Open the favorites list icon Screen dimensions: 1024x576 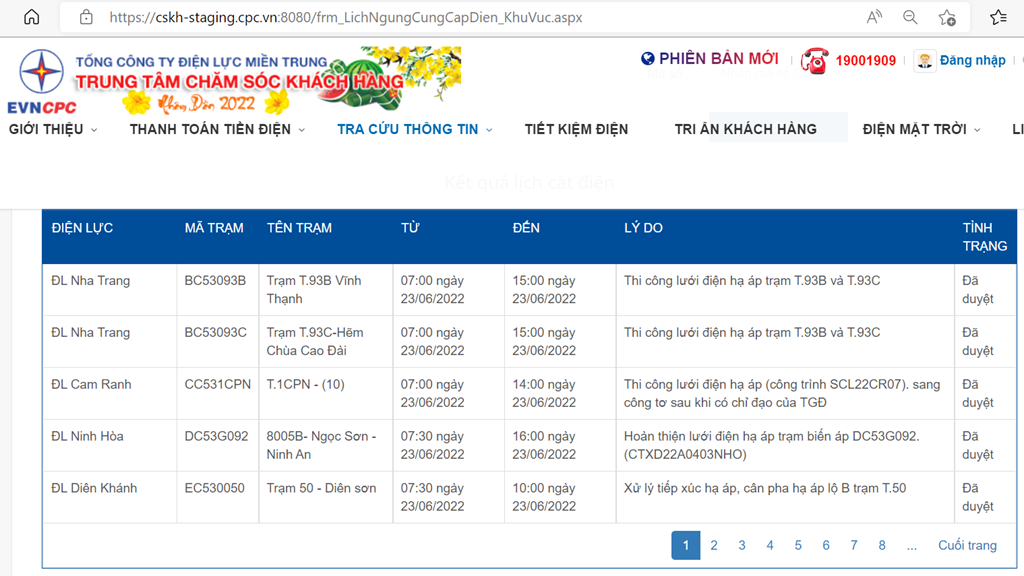998,17
